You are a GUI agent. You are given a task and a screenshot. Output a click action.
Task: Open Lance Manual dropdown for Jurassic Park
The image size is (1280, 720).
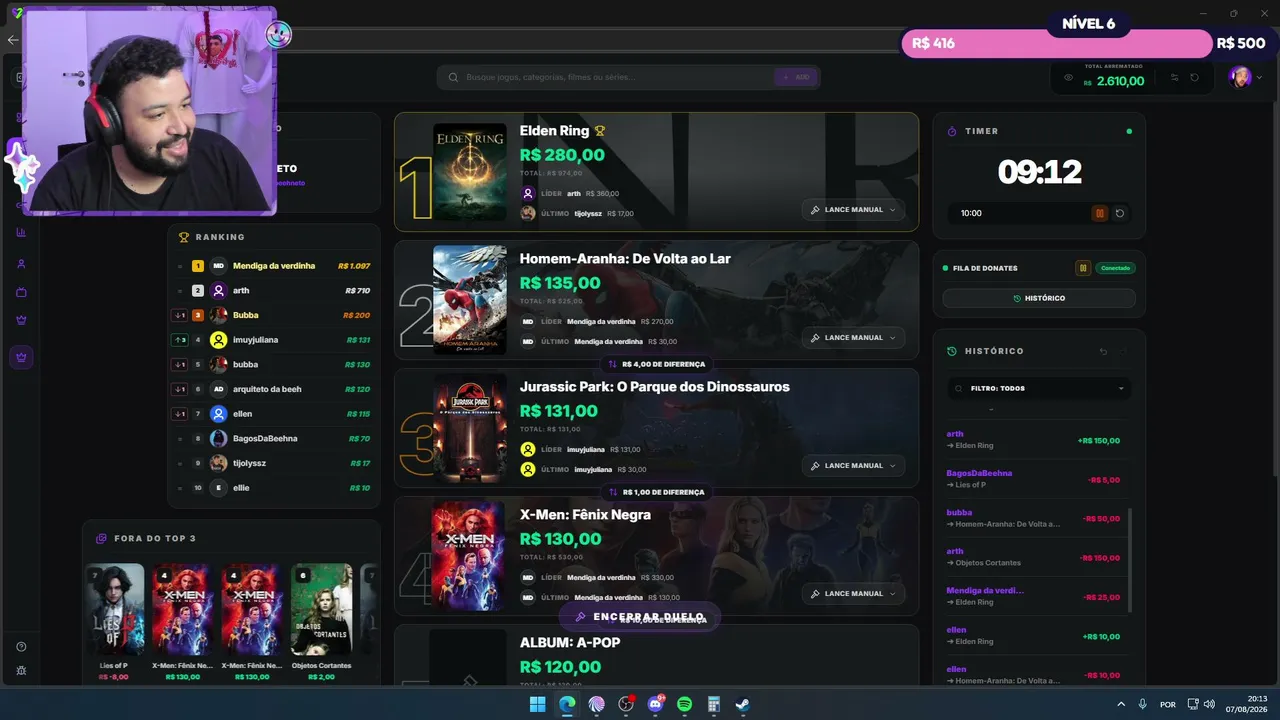point(853,465)
